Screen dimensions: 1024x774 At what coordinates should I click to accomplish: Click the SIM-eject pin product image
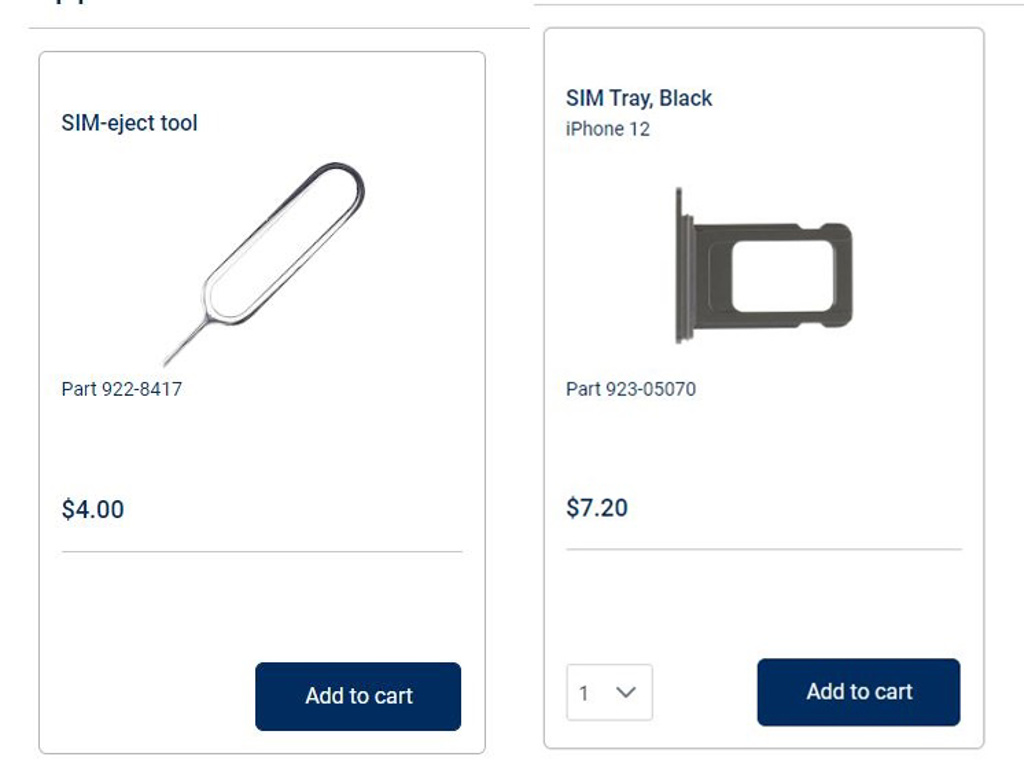tap(263, 264)
